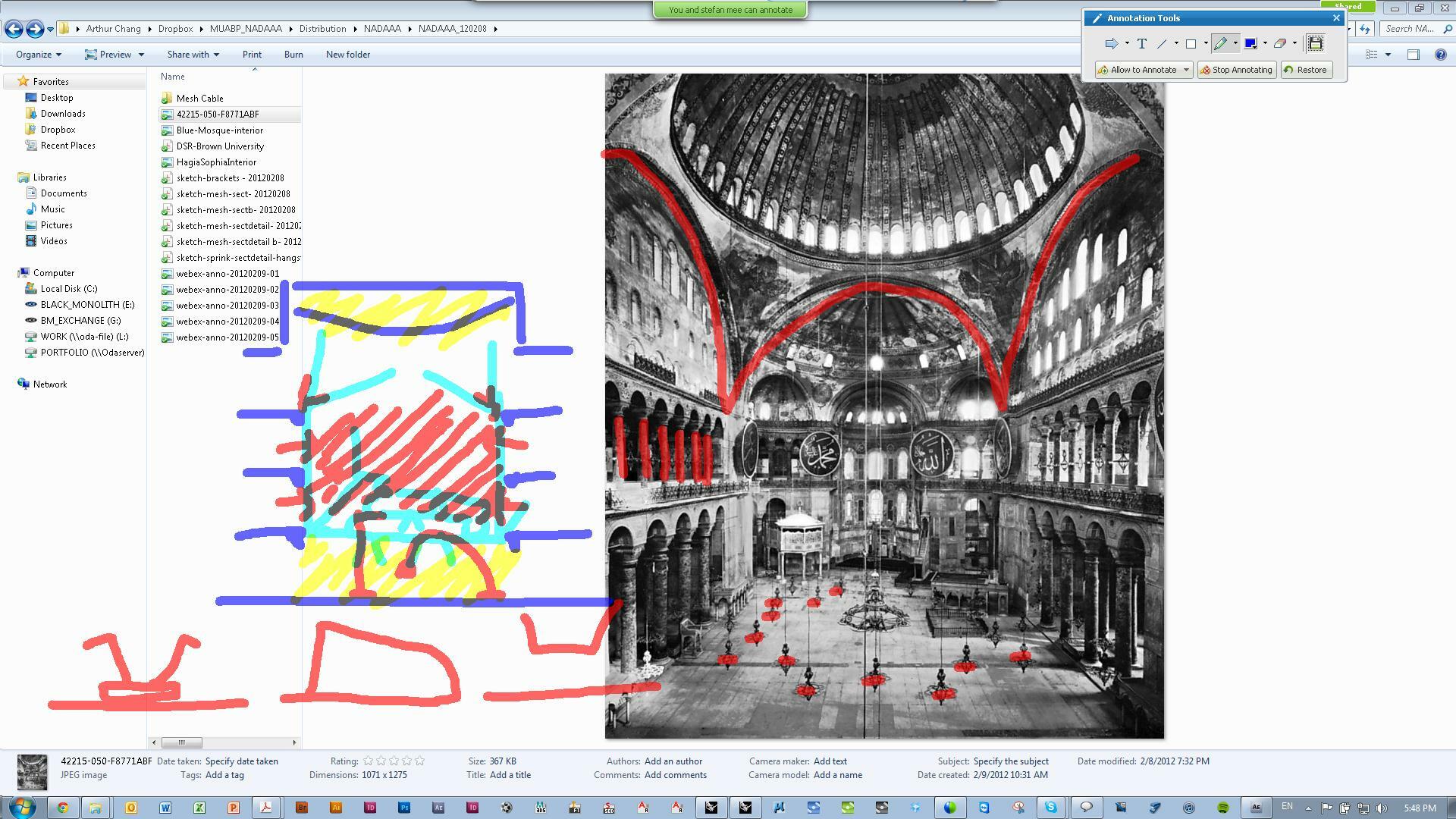This screenshot has width=1456, height=819.
Task: Click Add a tag in details pane
Action: coord(224,775)
